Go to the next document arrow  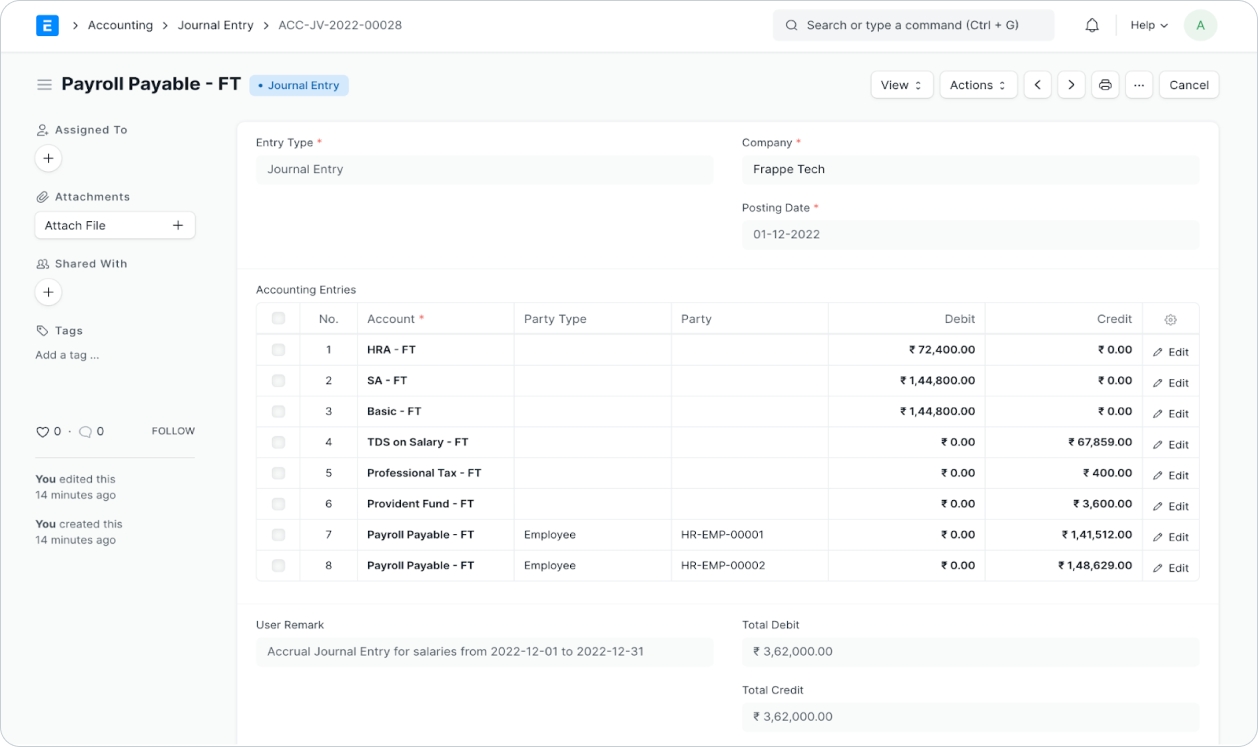(x=1071, y=85)
